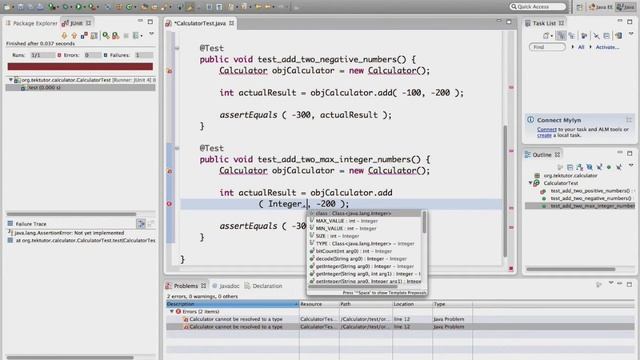Collapse org.tektutor.calculator.CalculatorTest node in JUnit tree
The width and height of the screenshot is (640, 360).
(x=11, y=80)
